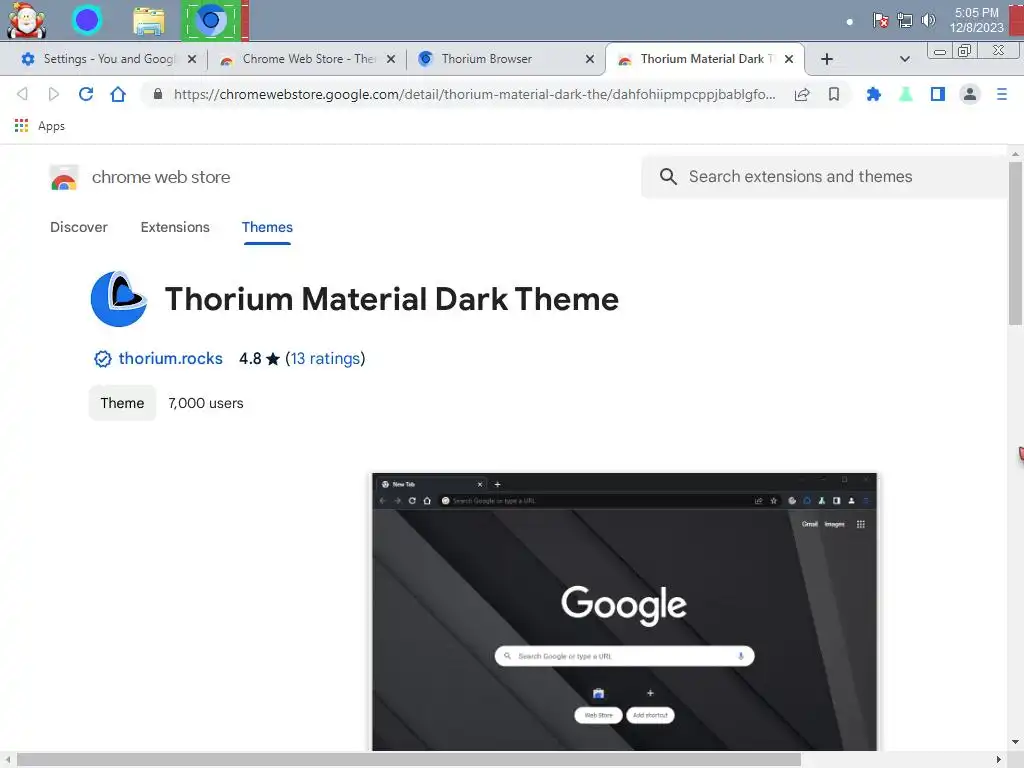The width and height of the screenshot is (1024, 768).
Task: Click the purple circle taskbar icon
Action: pos(86,20)
